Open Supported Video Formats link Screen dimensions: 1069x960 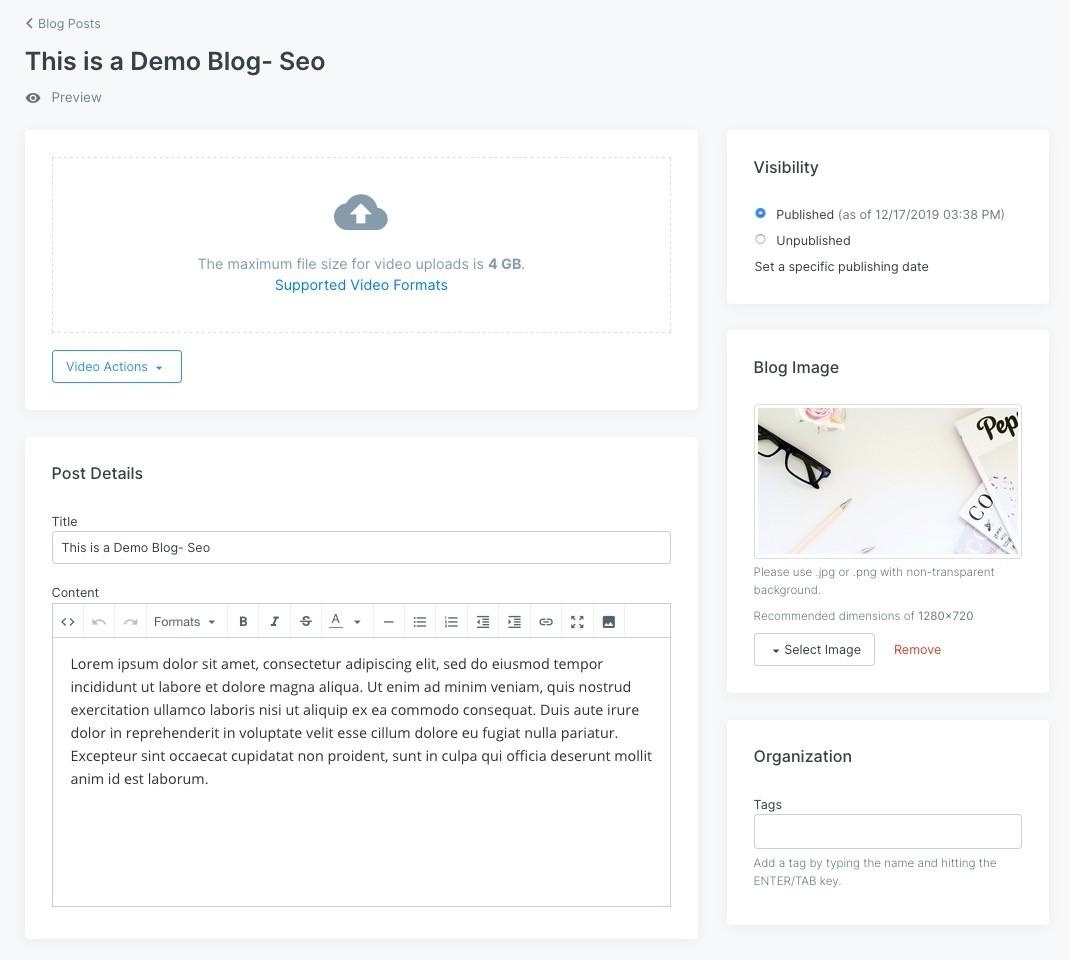point(361,285)
